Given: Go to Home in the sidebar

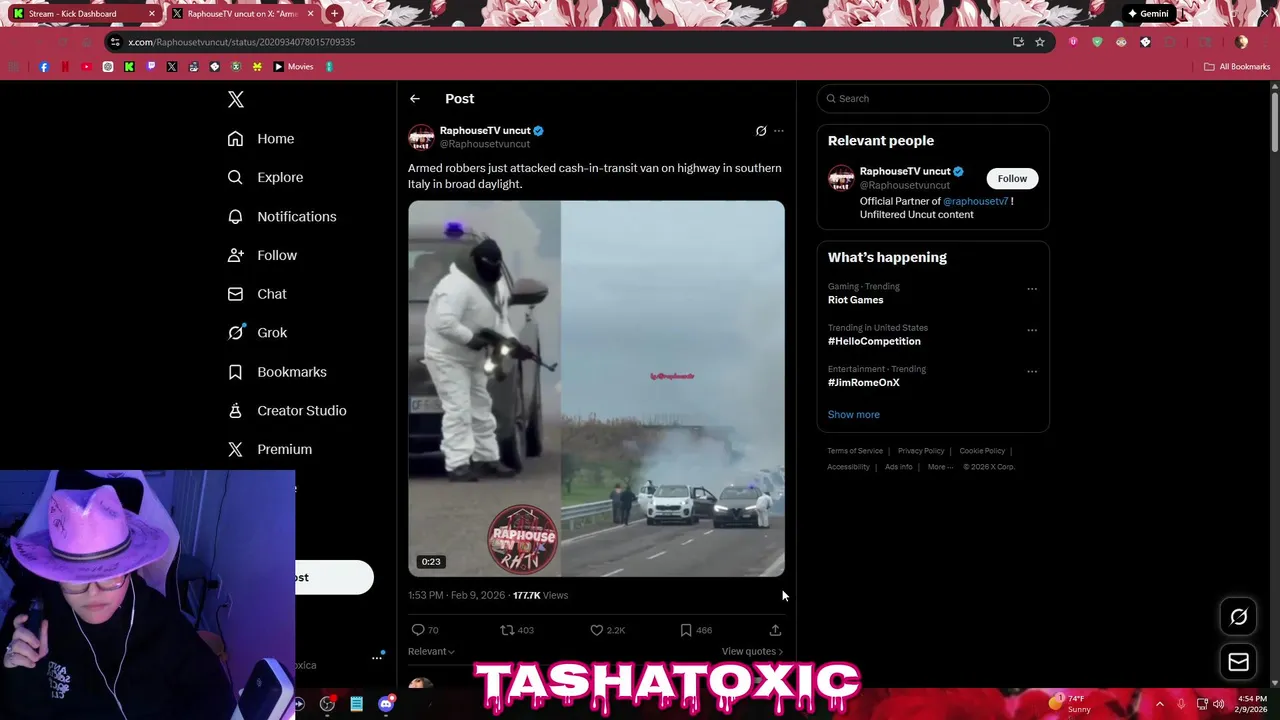Looking at the screenshot, I should pyautogui.click(x=261, y=139).
